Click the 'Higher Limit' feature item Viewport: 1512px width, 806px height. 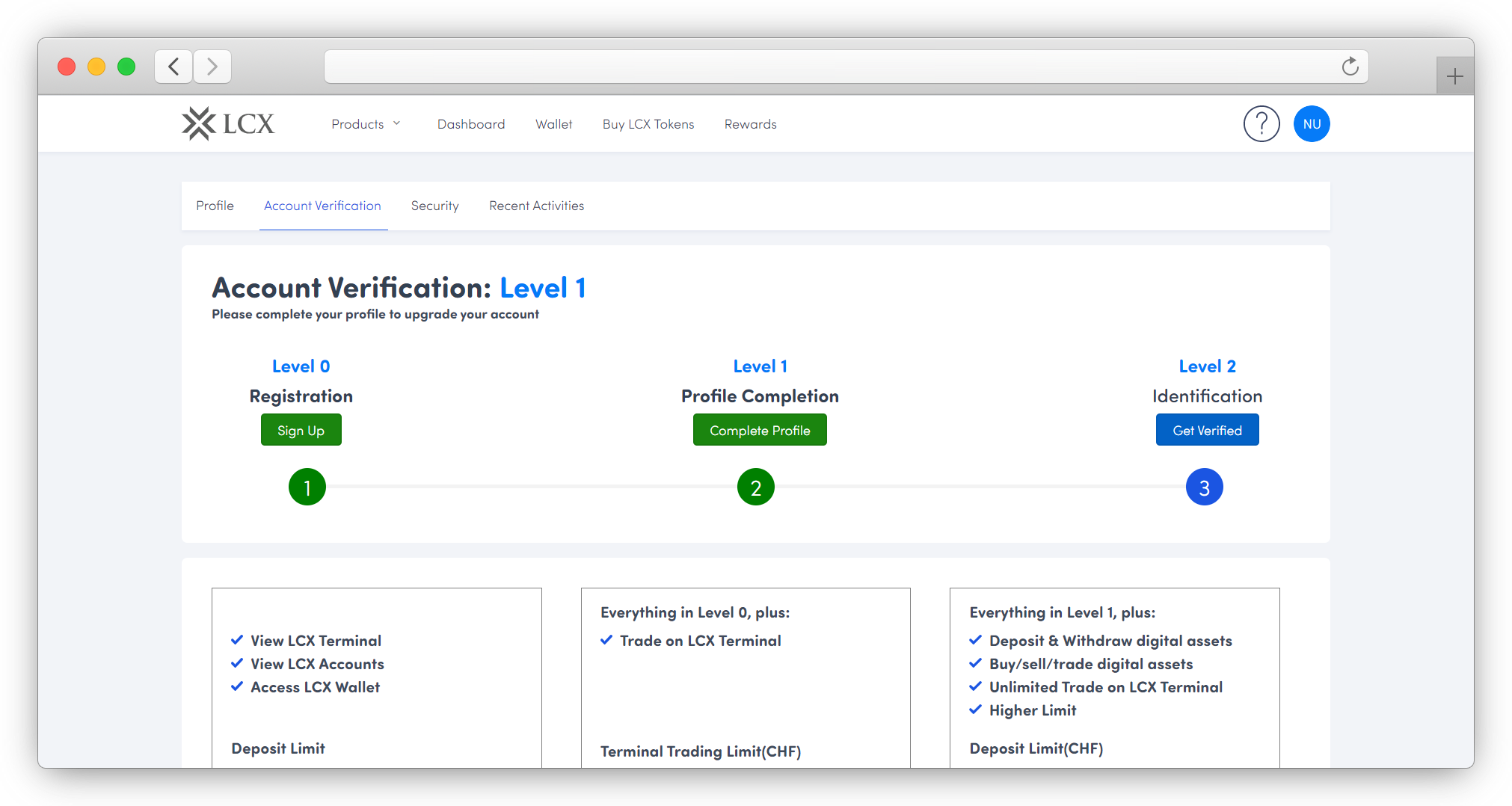(1023, 710)
